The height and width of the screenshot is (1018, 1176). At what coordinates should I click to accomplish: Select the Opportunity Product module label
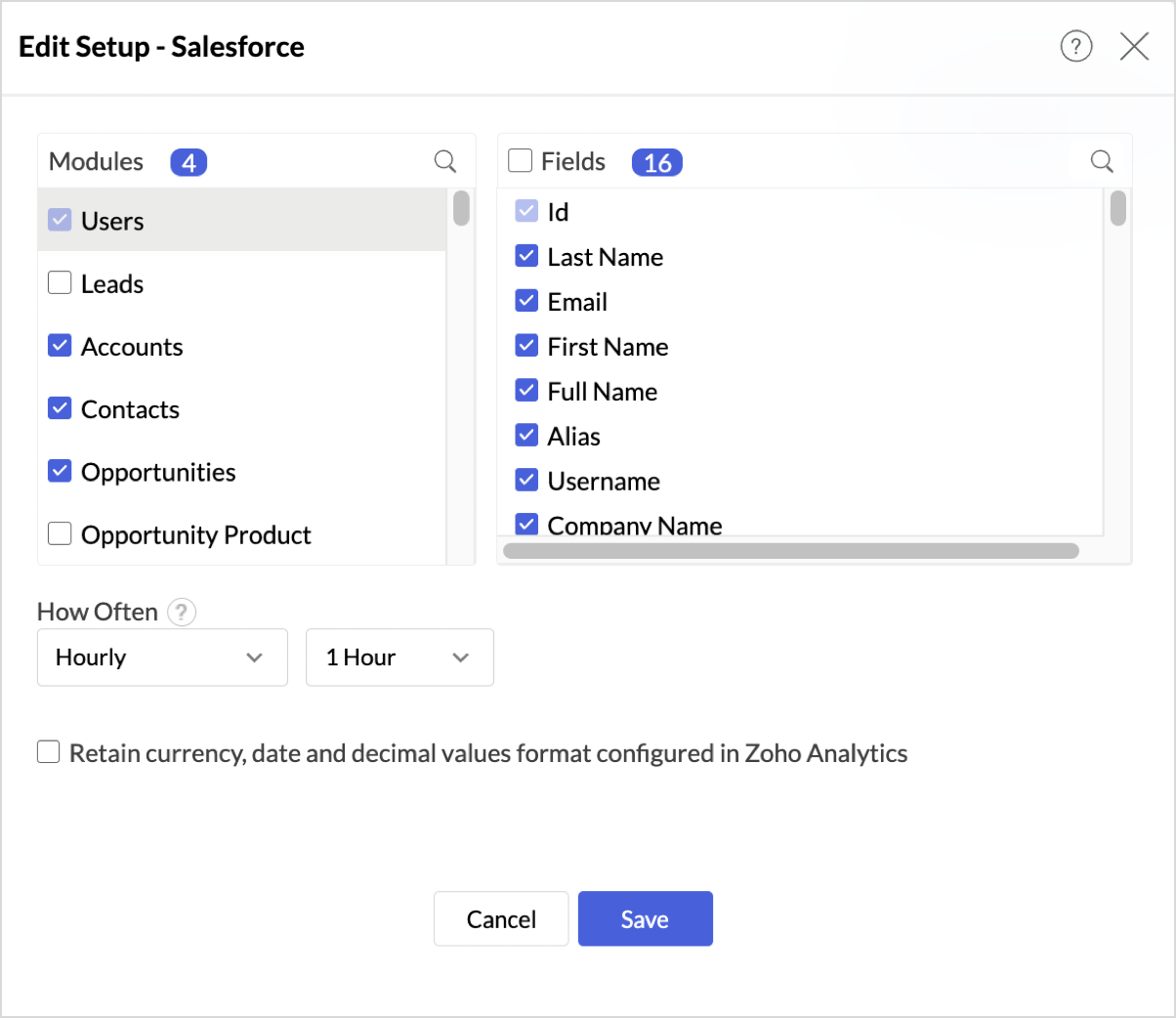tap(196, 535)
